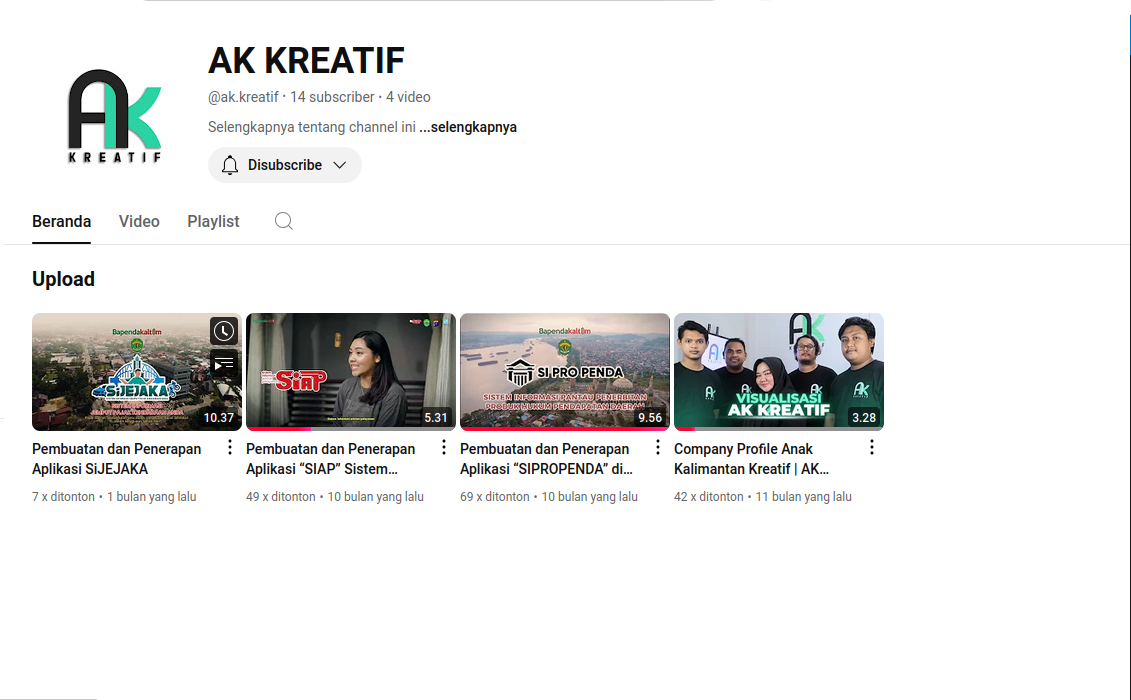The width and height of the screenshot is (1131, 700).
Task: Switch to the Video tab
Action: click(x=139, y=221)
